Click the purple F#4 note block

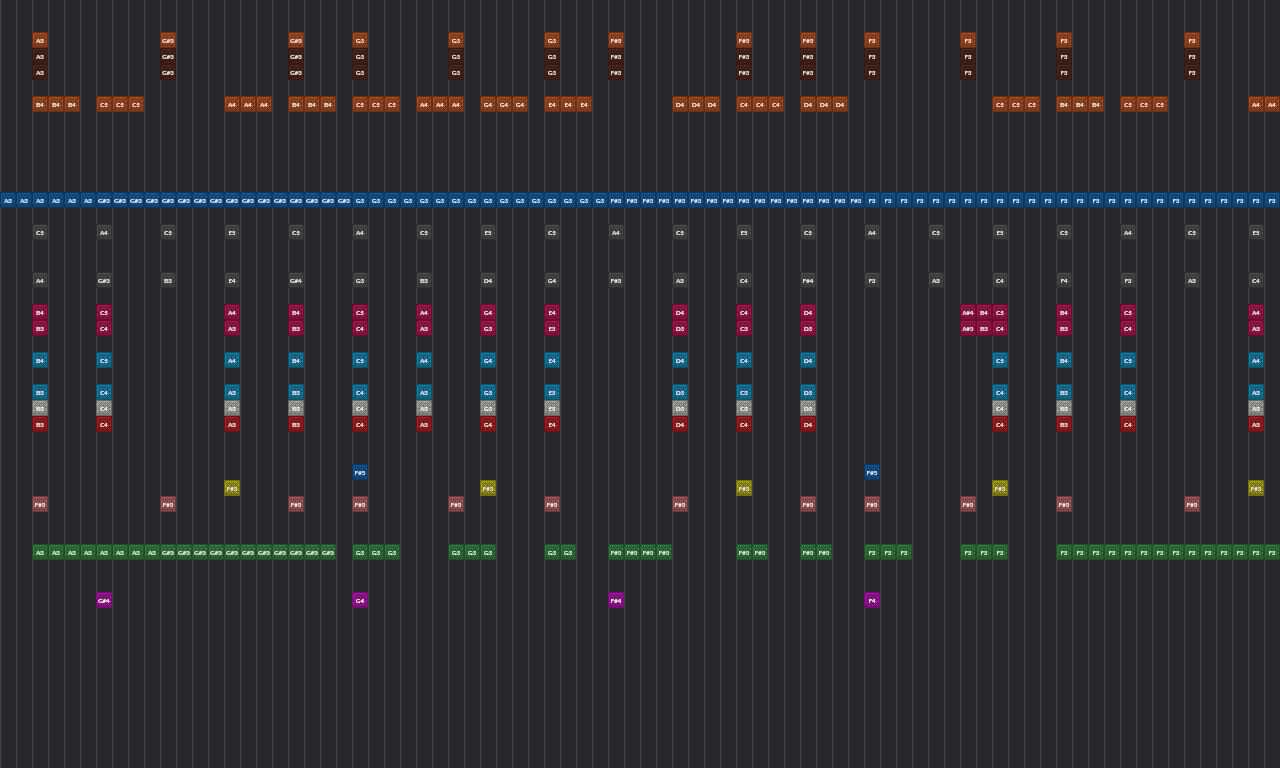point(615,600)
